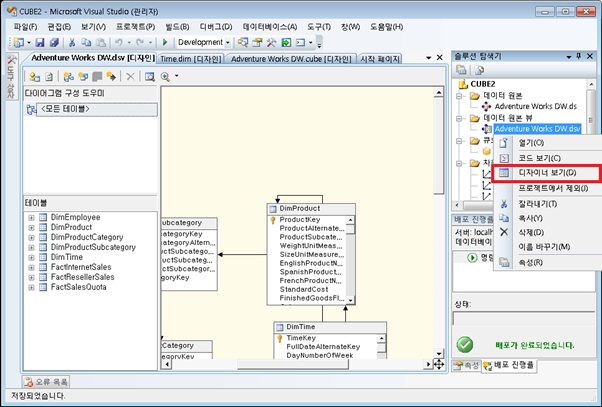Click the Show All Files icon in Solution Explorer
Image resolution: width=602 pixels, height=407 pixels.
[x=480, y=70]
